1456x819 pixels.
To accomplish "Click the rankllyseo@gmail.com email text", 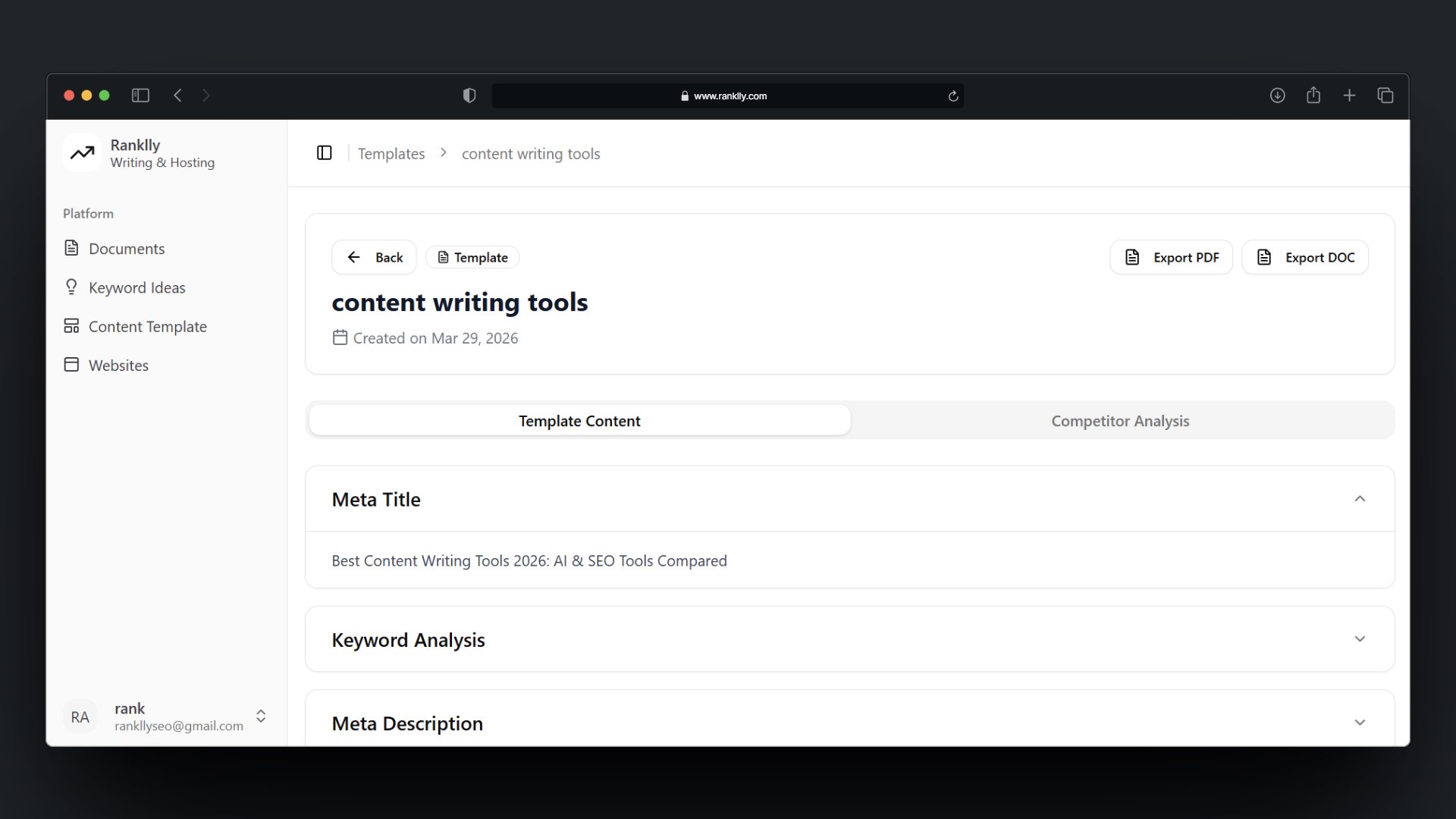I will [179, 726].
